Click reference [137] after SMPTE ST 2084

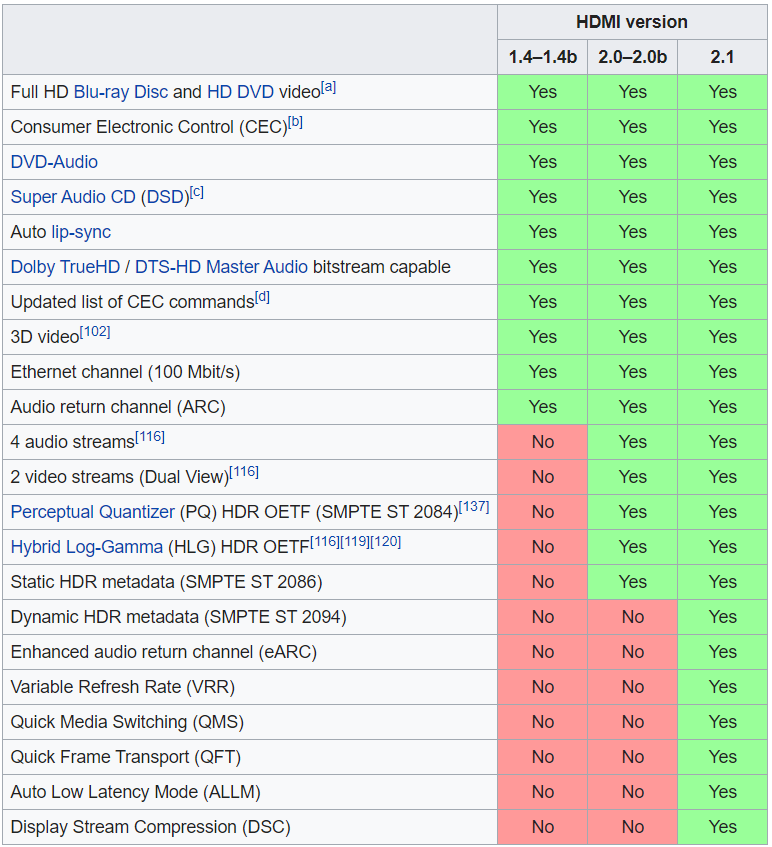pyautogui.click(x=474, y=507)
